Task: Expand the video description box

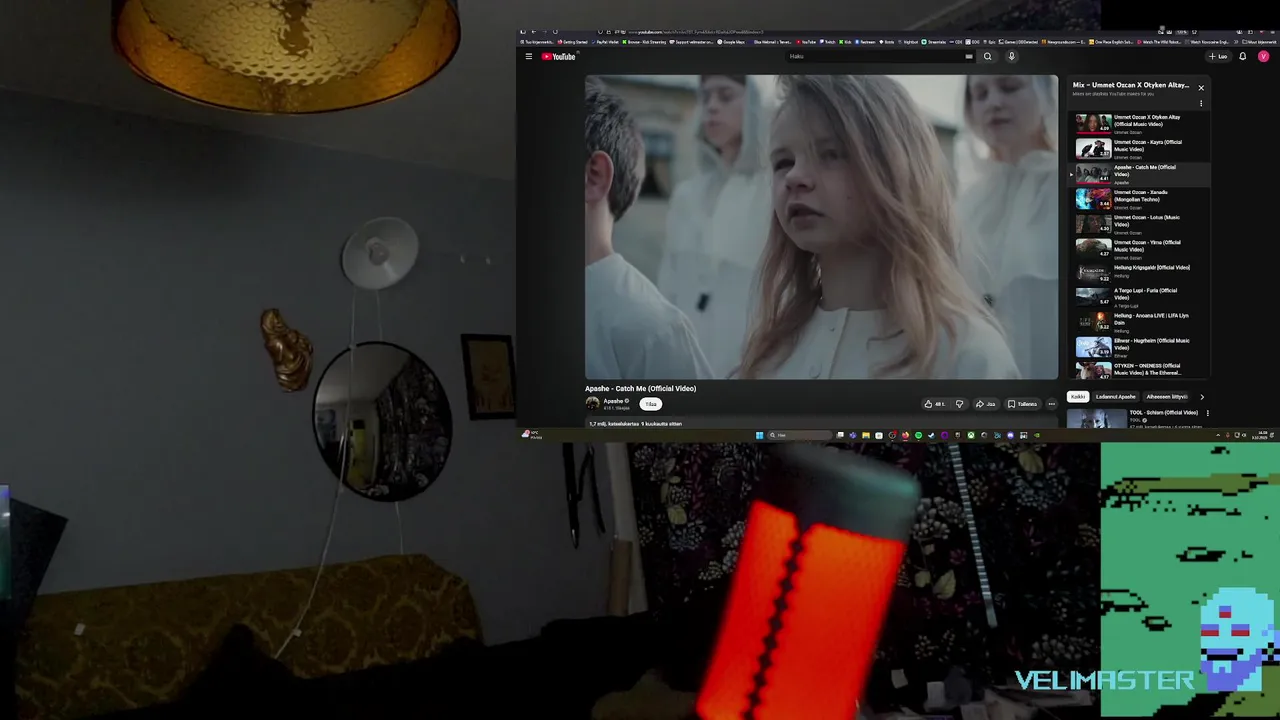Action: [x=820, y=424]
